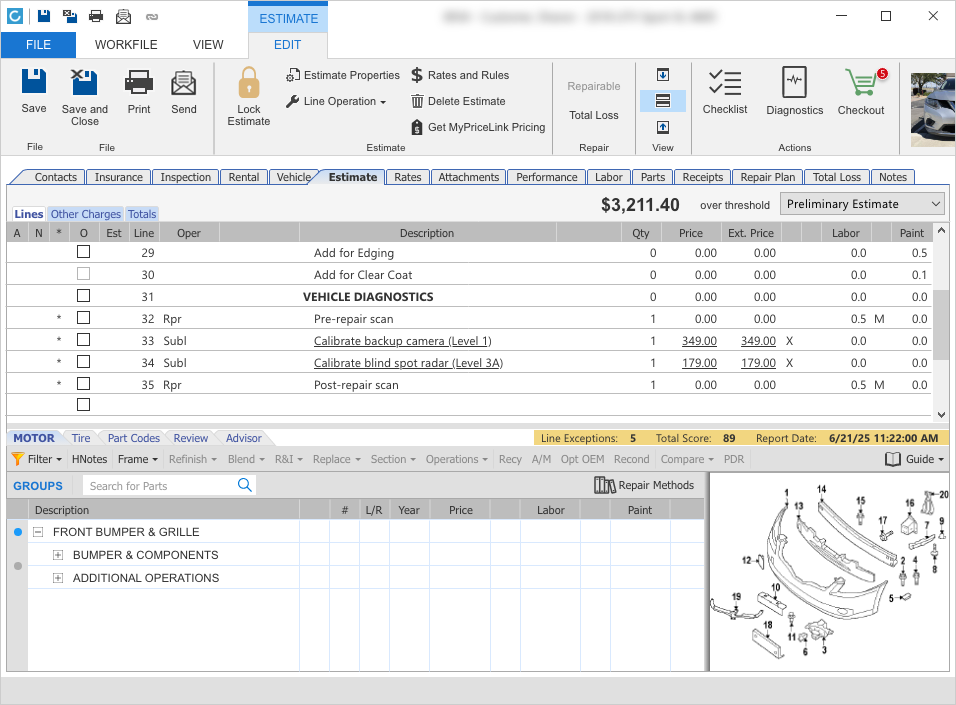Click the scroll up arrow of estimate lines
Image resolution: width=956 pixels, height=705 pixels.
click(941, 231)
